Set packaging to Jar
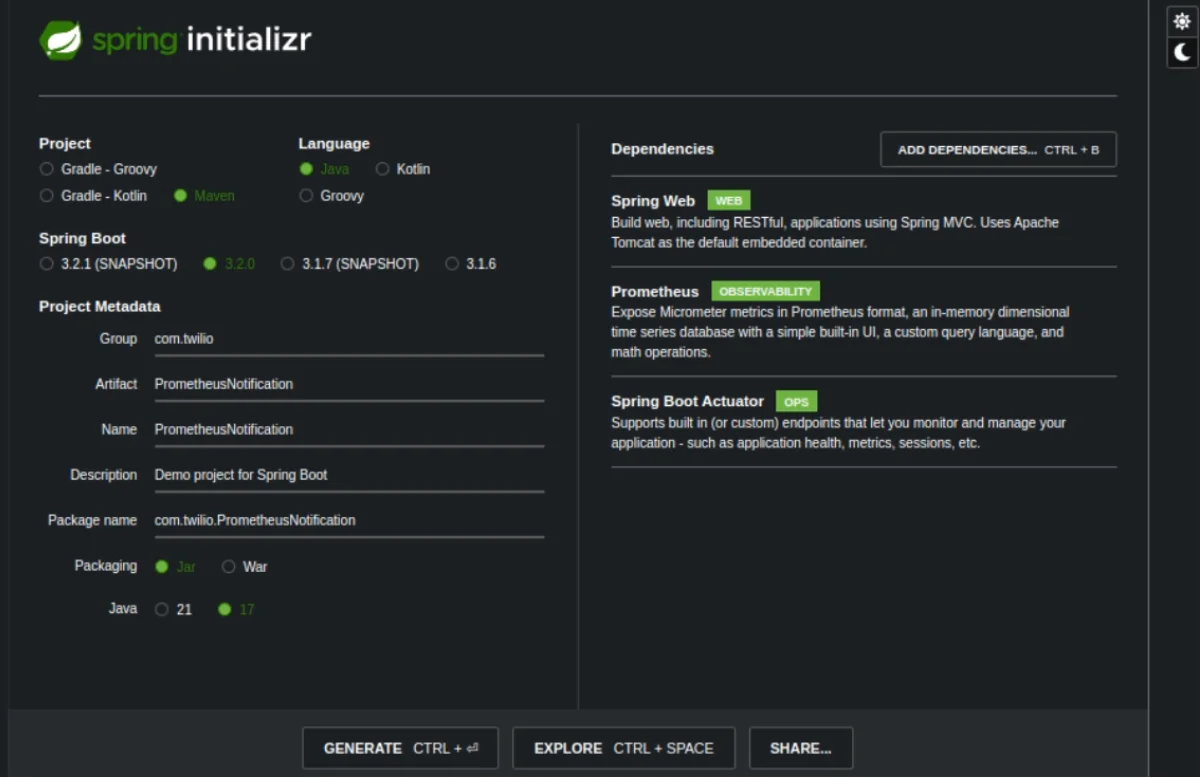The width and height of the screenshot is (1202, 778). click(176, 566)
